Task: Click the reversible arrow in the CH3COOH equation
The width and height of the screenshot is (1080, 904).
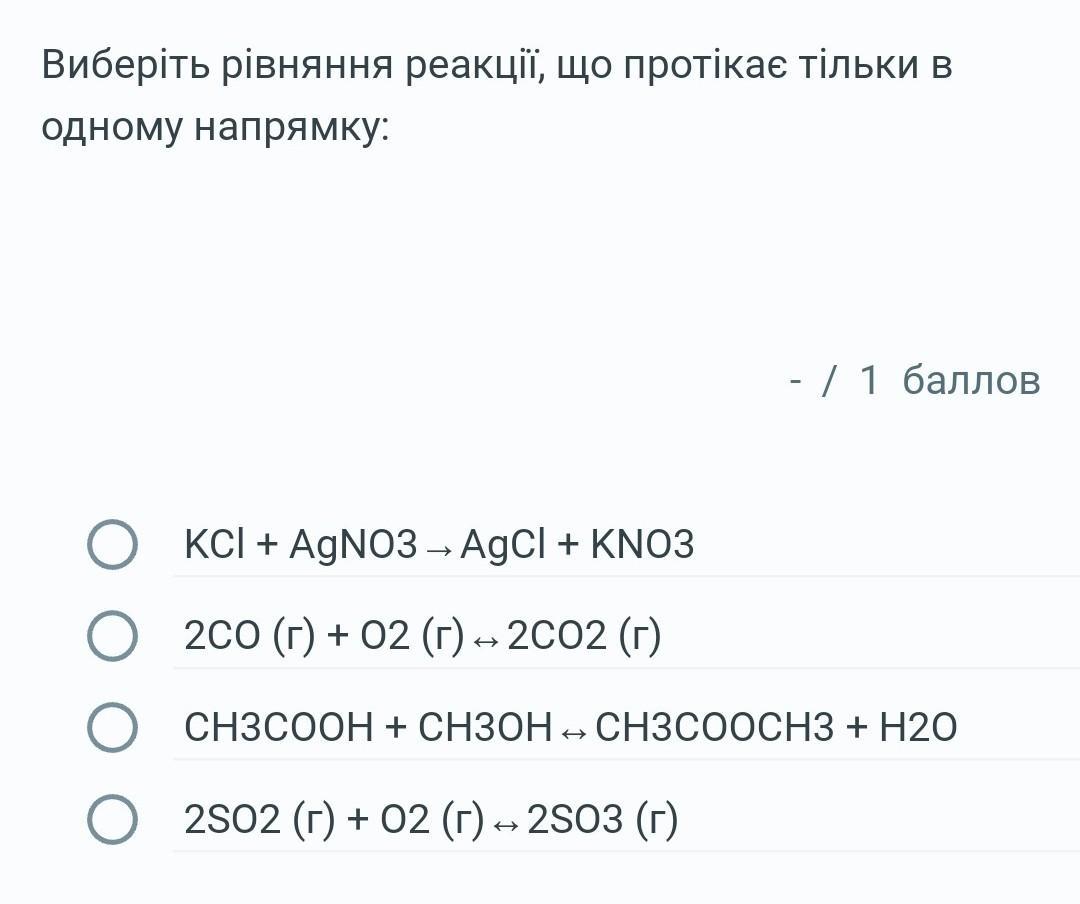Action: (573, 730)
